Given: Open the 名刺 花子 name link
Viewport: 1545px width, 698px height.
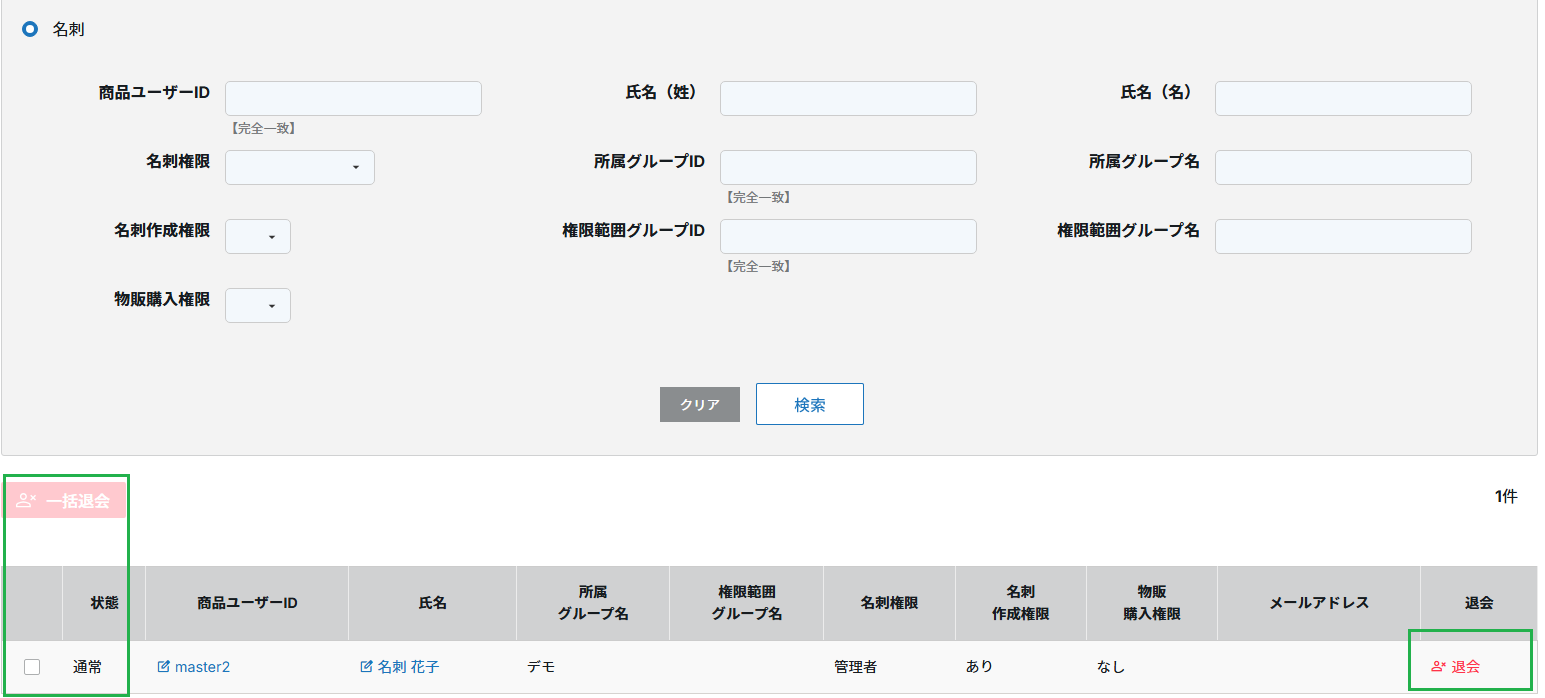Looking at the screenshot, I should 408,667.
